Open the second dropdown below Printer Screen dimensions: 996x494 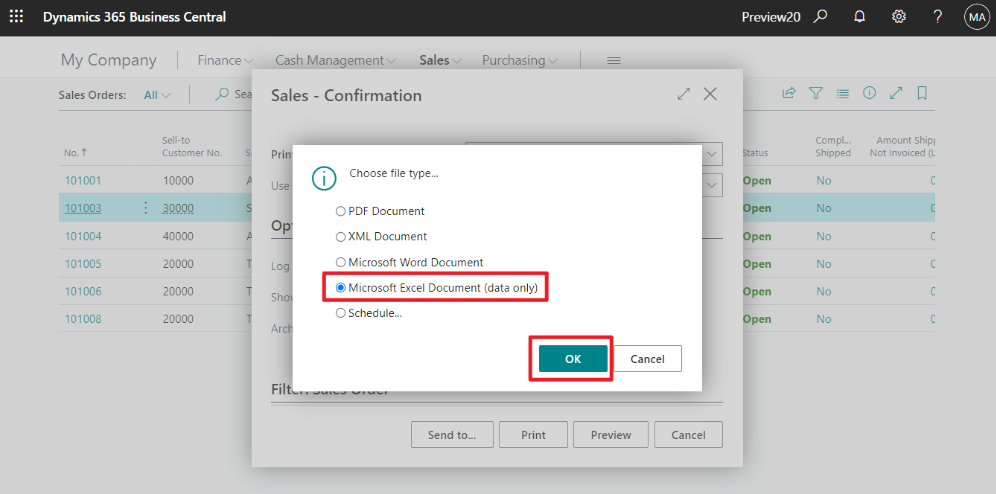(711, 185)
